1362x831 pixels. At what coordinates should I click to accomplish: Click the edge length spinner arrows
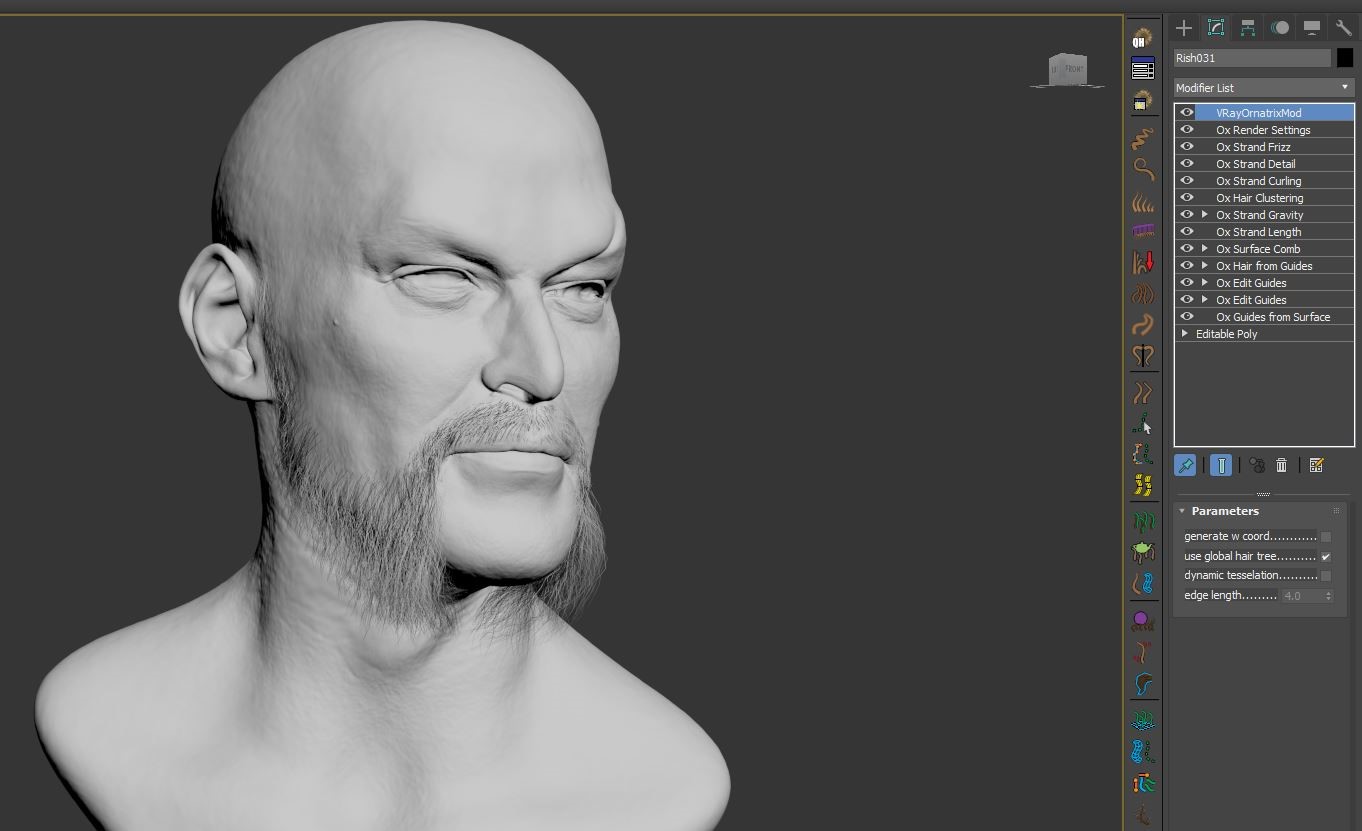(x=1328, y=596)
